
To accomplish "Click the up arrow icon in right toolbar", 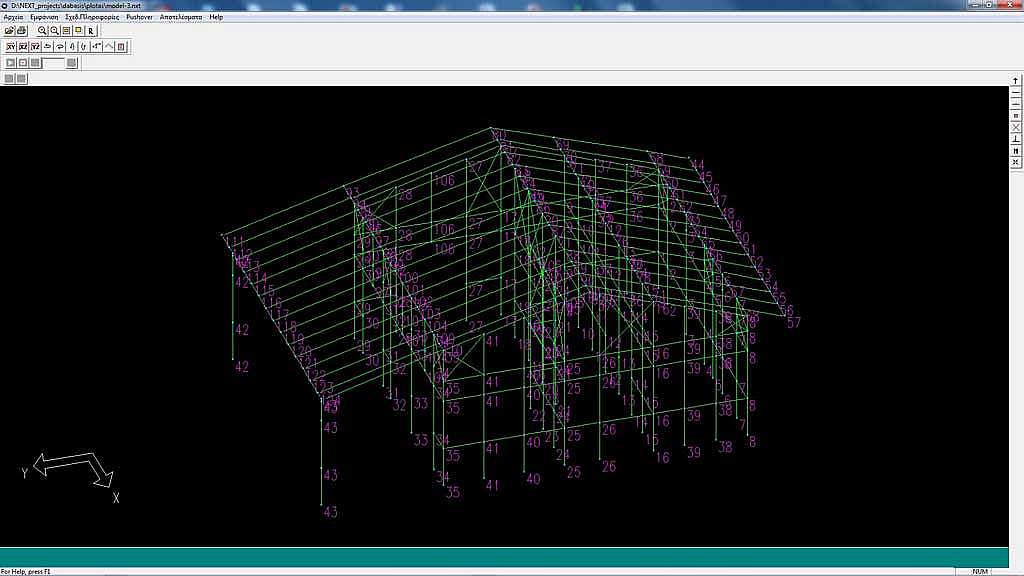I will [x=1016, y=79].
